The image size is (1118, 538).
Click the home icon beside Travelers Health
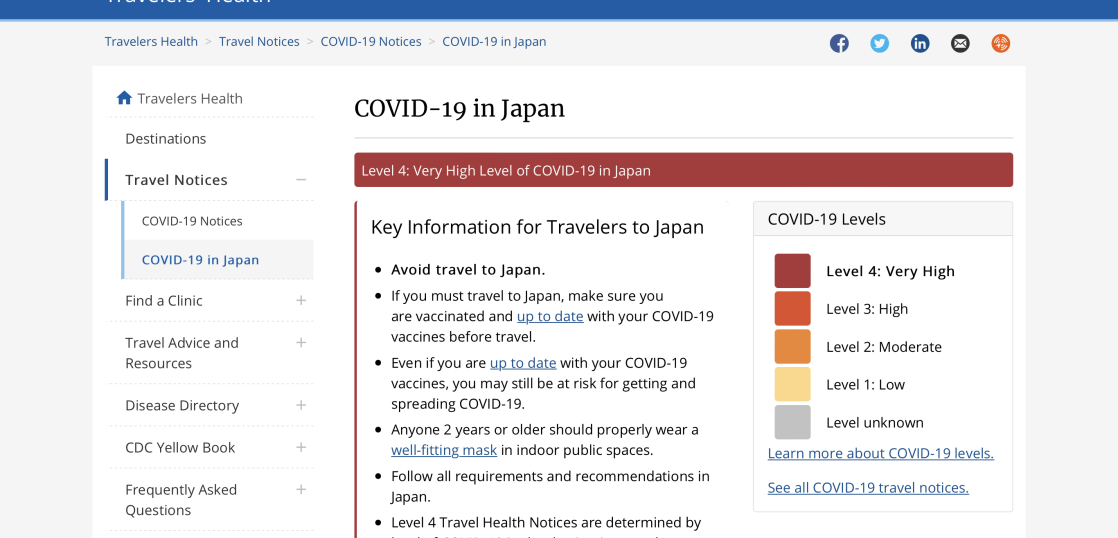click(124, 98)
